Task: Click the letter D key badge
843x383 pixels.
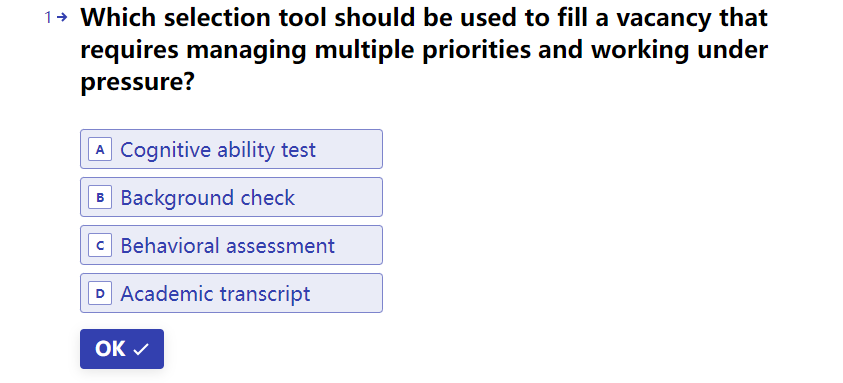Action: [100, 294]
